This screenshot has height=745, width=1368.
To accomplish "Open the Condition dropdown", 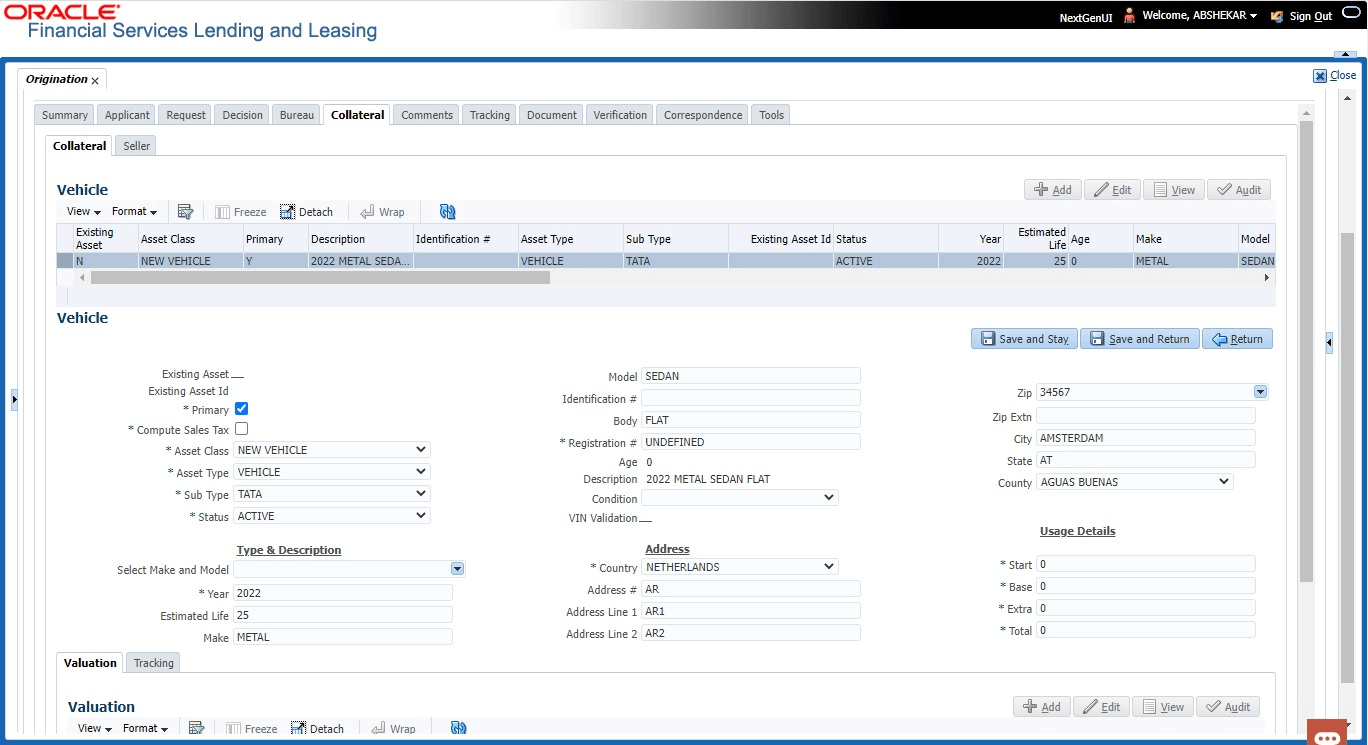I will [x=740, y=498].
